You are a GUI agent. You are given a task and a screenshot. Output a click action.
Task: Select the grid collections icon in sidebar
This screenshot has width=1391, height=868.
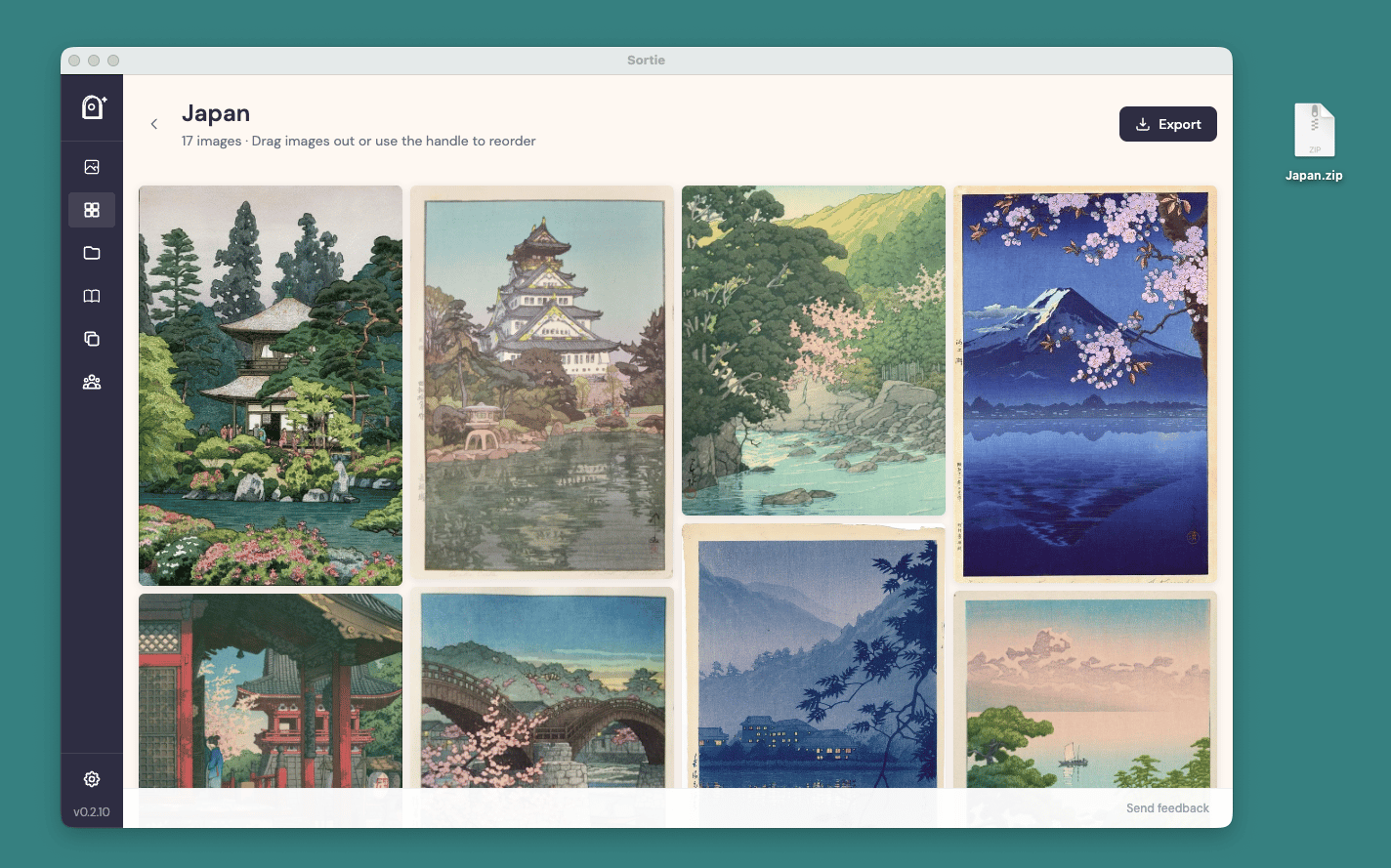(92, 210)
